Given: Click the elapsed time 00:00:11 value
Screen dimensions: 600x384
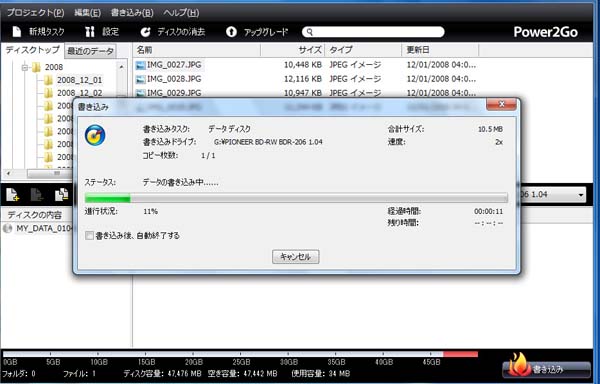Looking at the screenshot, I should [489, 211].
